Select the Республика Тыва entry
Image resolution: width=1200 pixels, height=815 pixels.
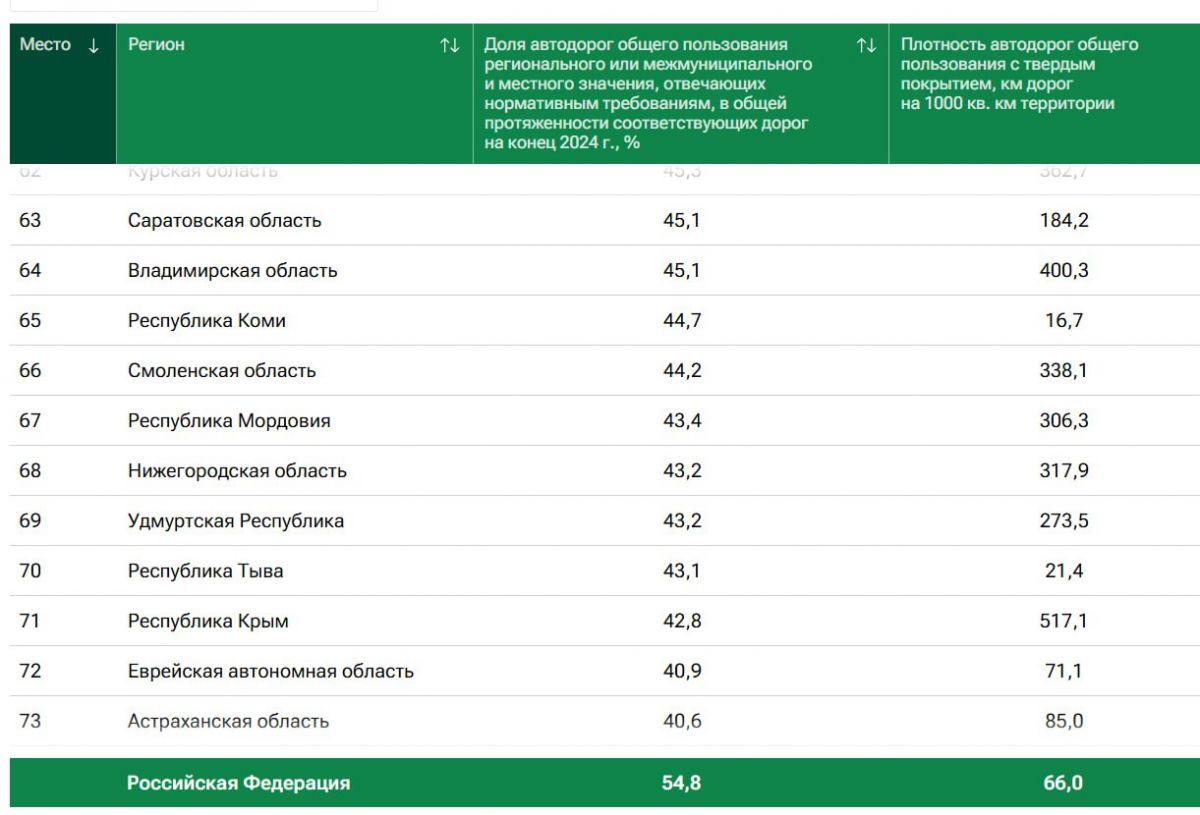pyautogui.click(x=205, y=571)
